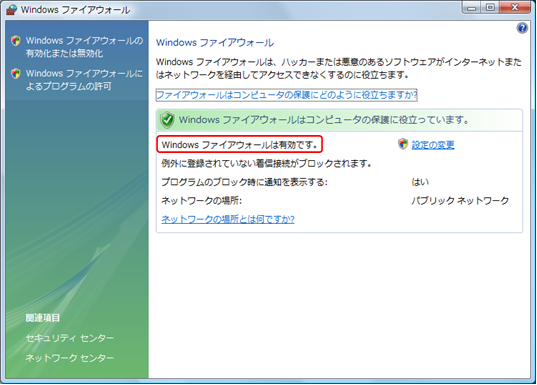Click the value パブリック ネットワーク
Image resolution: width=537 pixels, height=385 pixels.
460,200
